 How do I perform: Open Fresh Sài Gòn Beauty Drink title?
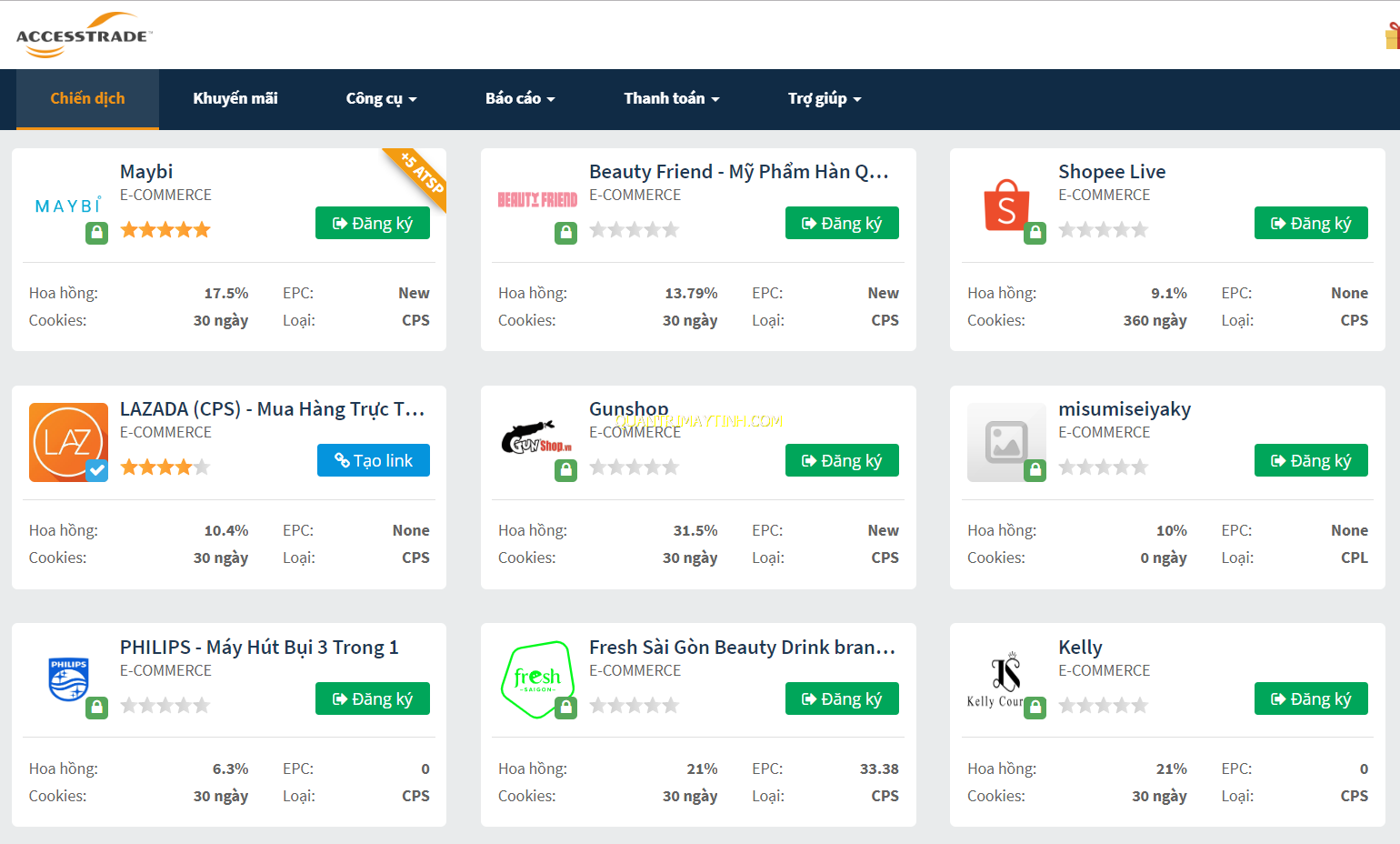[x=743, y=648]
